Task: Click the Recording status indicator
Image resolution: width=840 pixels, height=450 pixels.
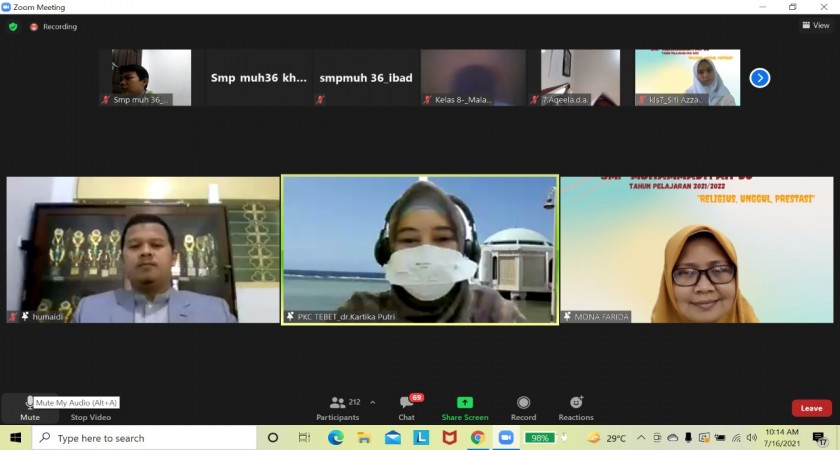Action: click(54, 26)
